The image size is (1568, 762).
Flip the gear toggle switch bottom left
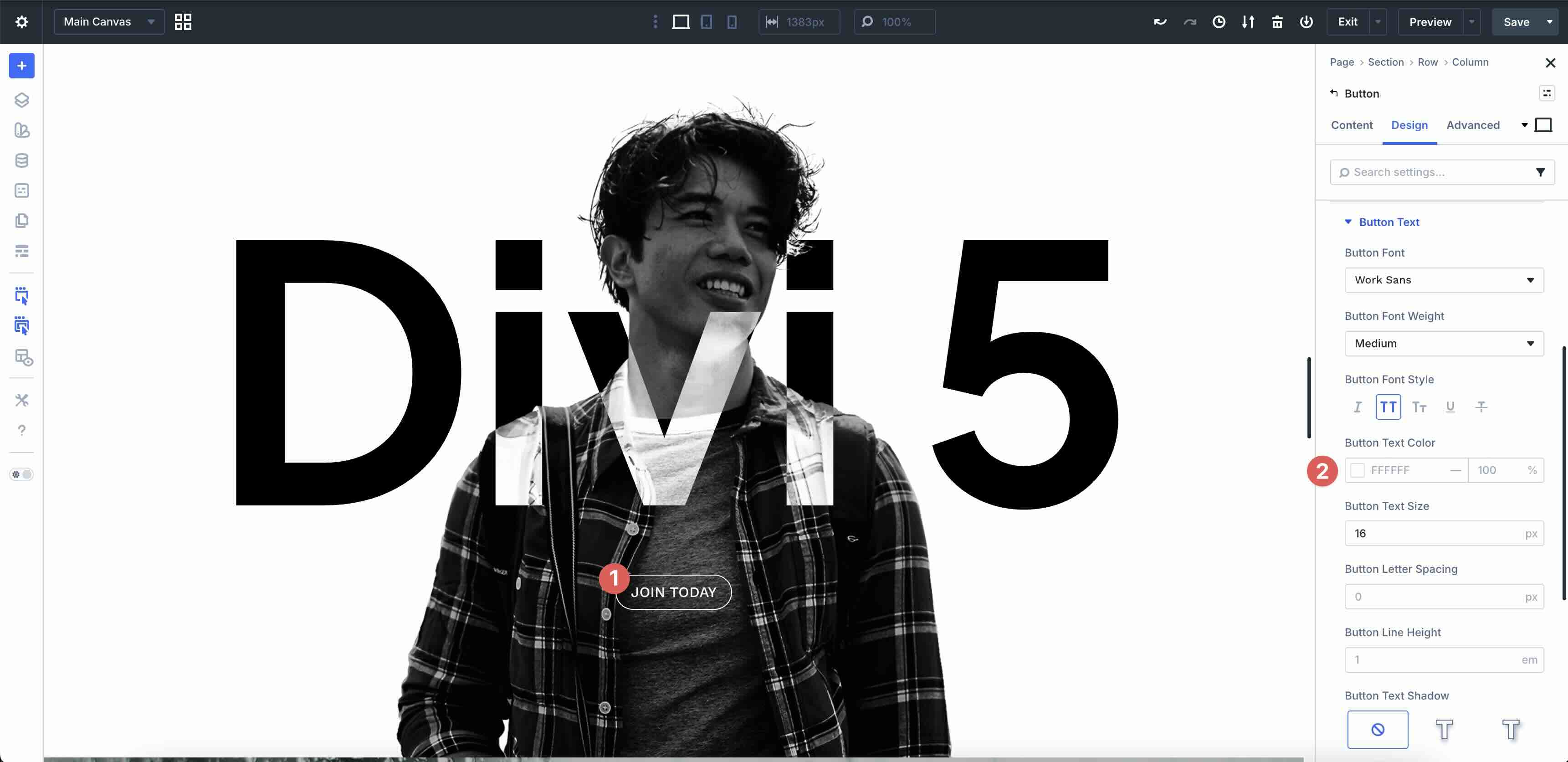[x=21, y=474]
